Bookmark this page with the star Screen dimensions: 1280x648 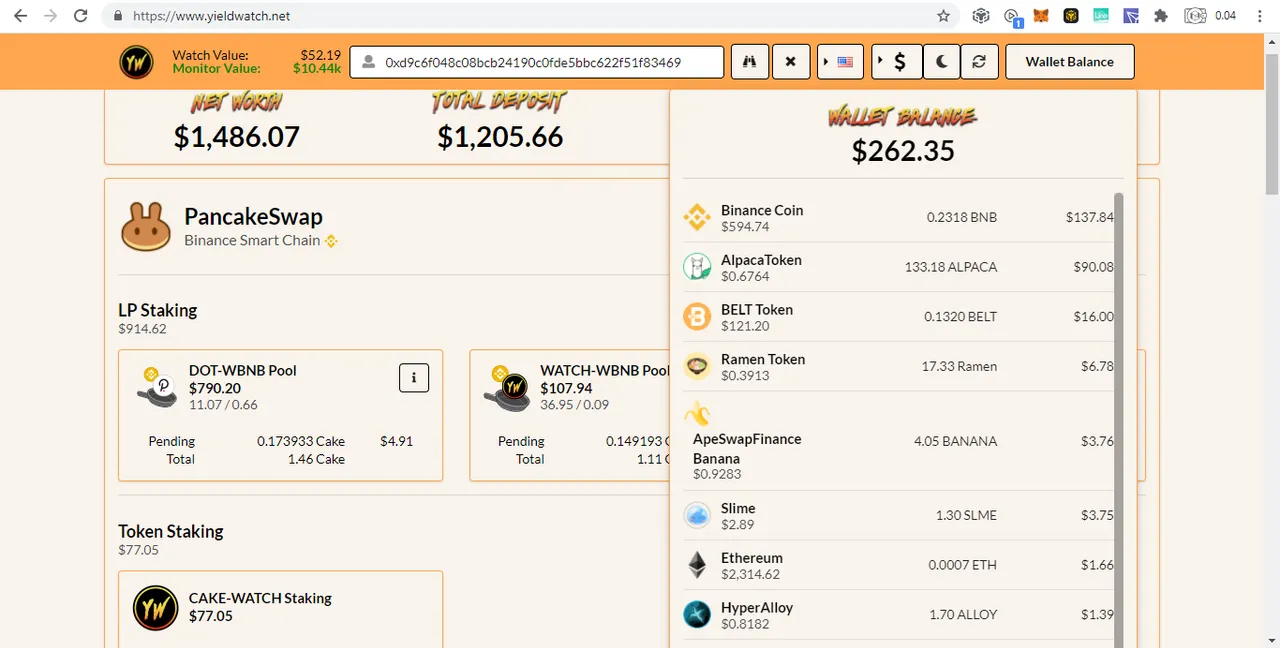tap(943, 16)
